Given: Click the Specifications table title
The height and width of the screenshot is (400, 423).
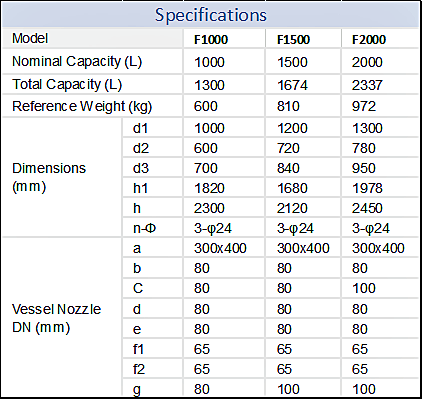Looking at the screenshot, I should 211,15.
